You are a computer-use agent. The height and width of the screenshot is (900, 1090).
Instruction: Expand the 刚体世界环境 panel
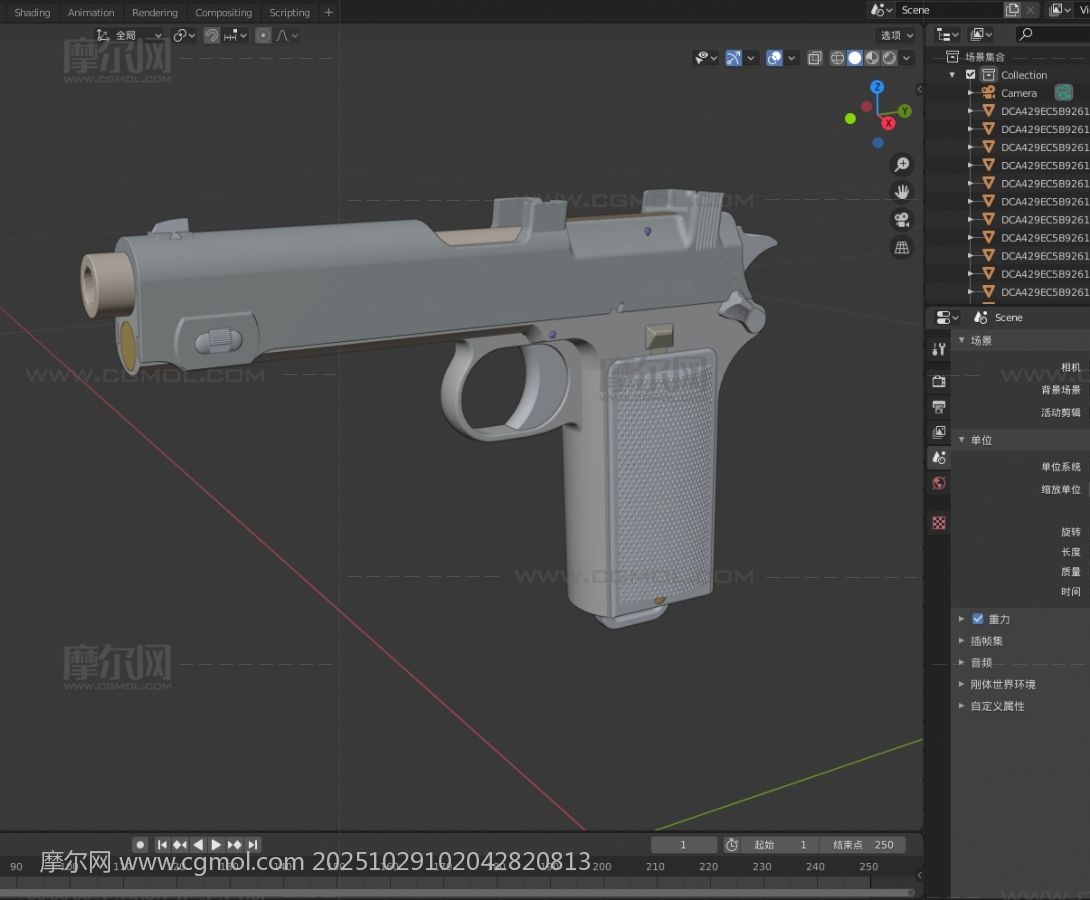pyautogui.click(x=962, y=684)
